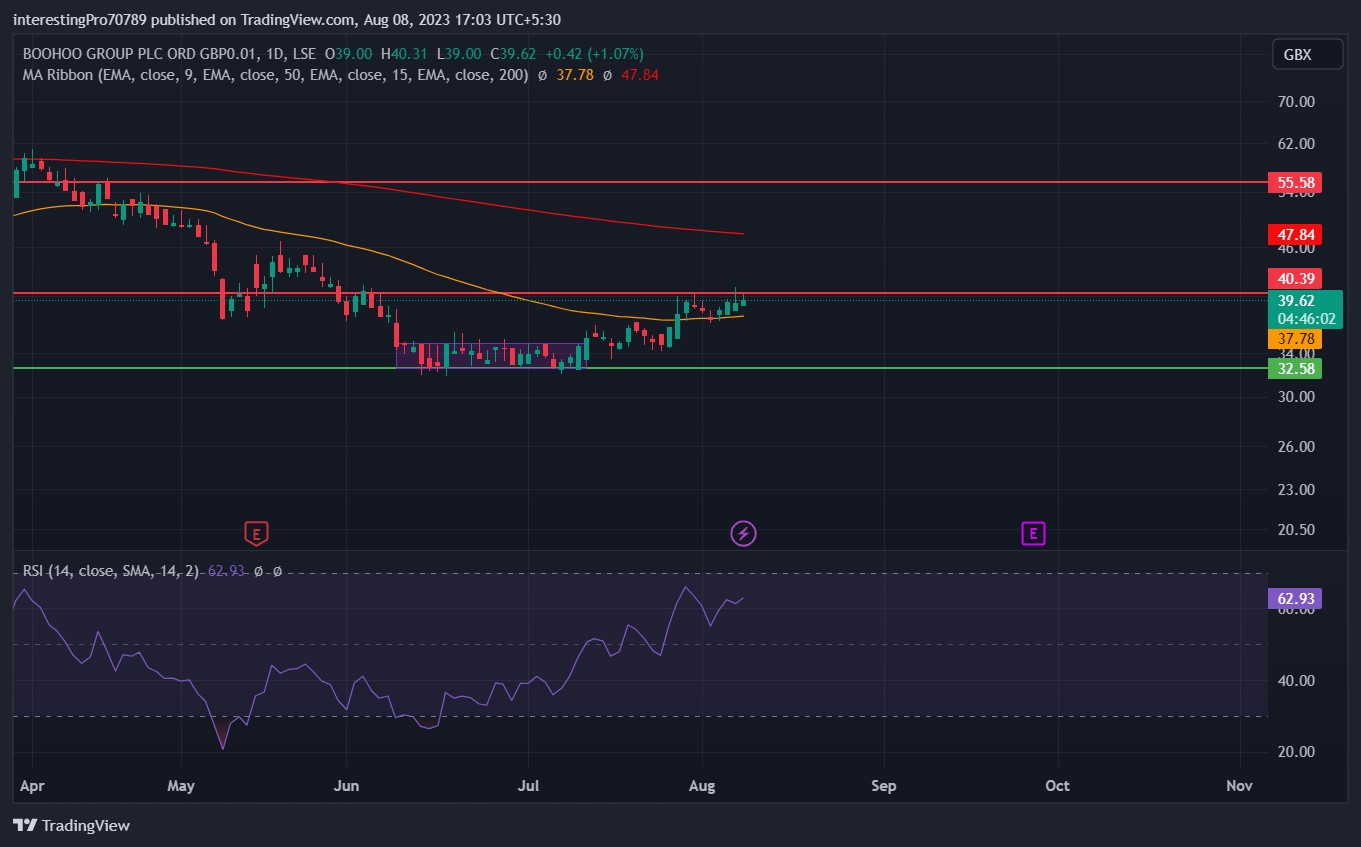Click the Apr label on time axis
This screenshot has width=1361, height=847.
[32, 786]
